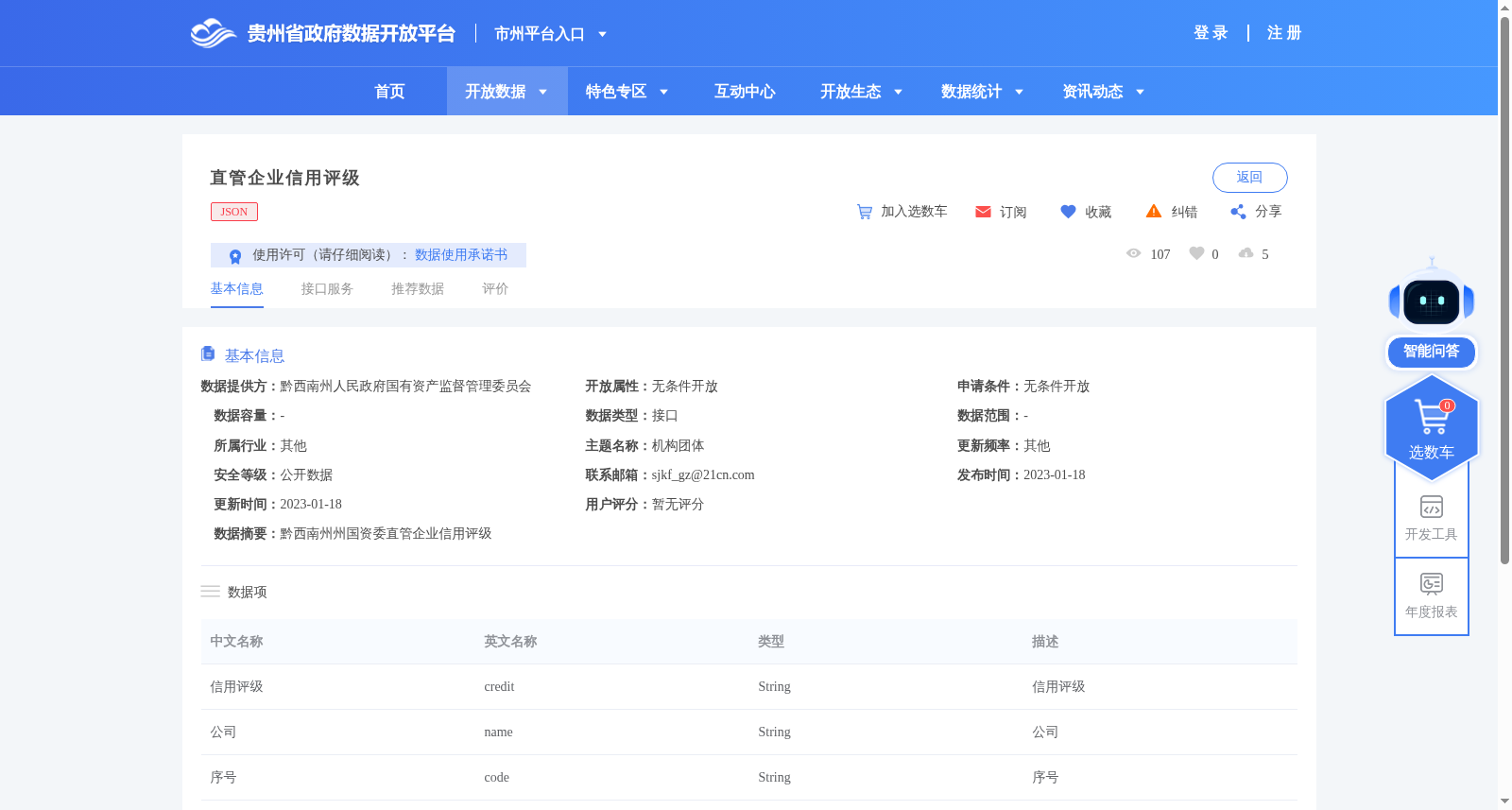
Task: Click the 返回 button
Action: (1249, 178)
